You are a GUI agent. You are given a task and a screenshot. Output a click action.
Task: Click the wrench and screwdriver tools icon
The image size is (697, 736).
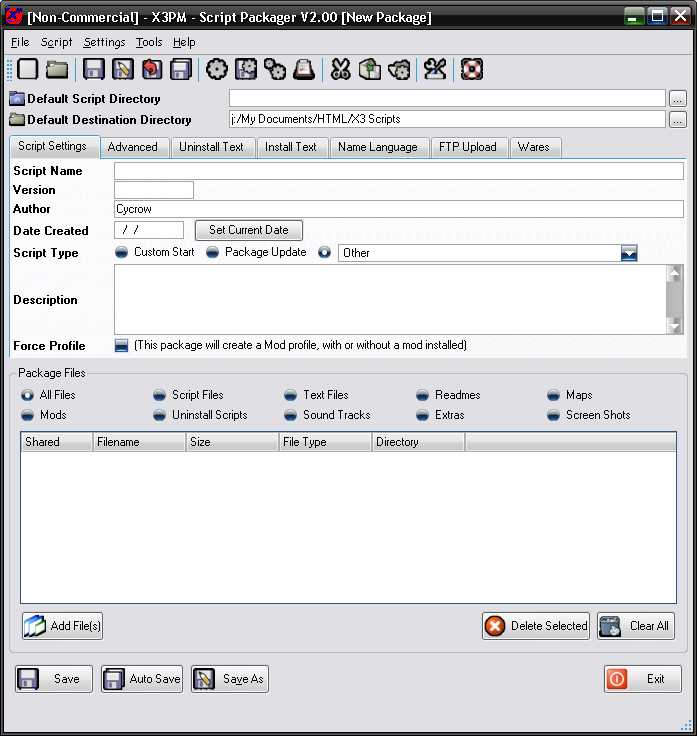tap(435, 69)
